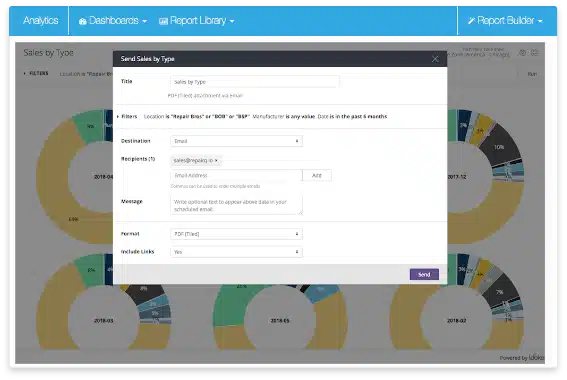Click the 2018-02 donut chart center
The width and height of the screenshot is (567, 380).
[457, 321]
